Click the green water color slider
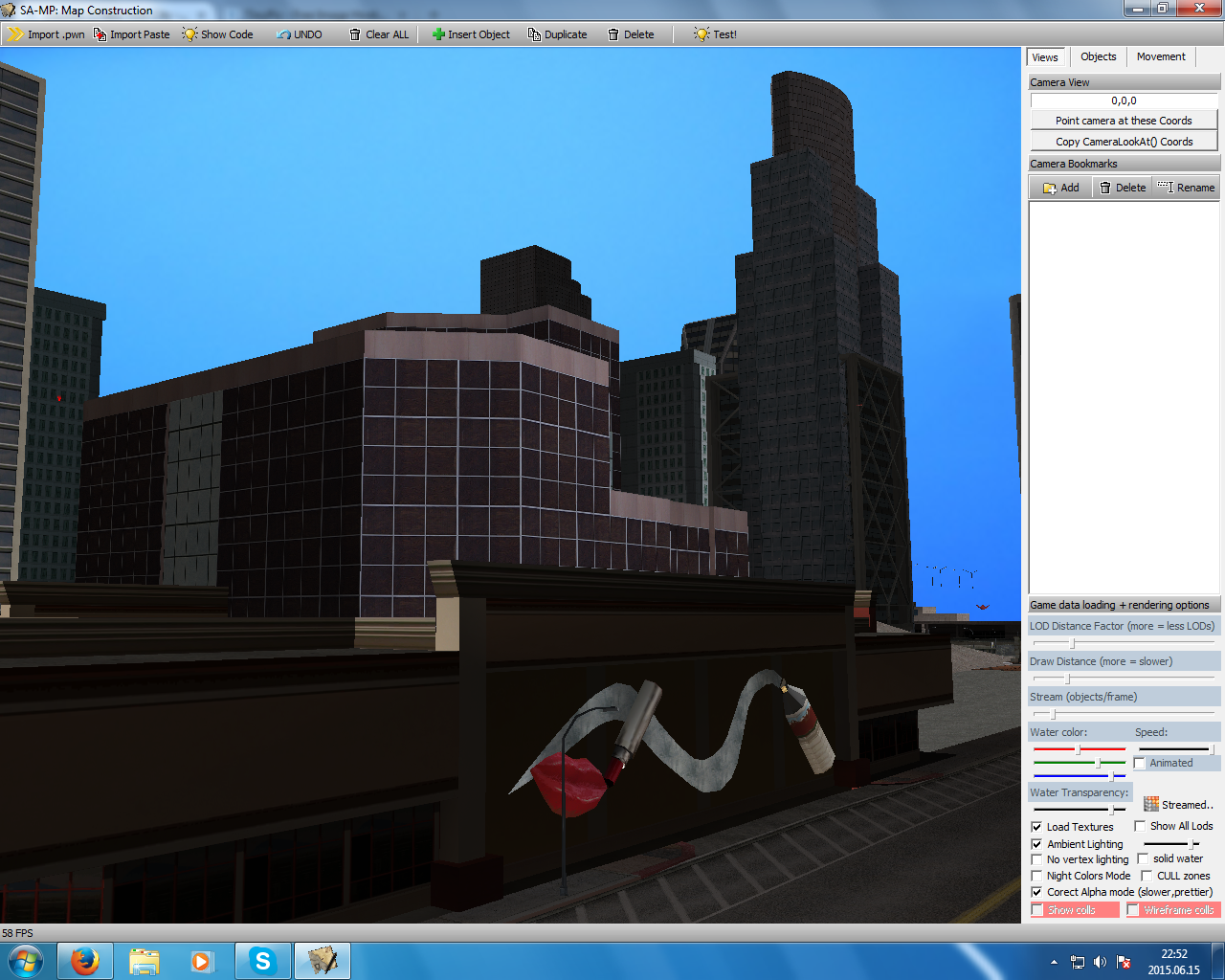Viewport: 1225px width, 980px height. click(x=1080, y=763)
